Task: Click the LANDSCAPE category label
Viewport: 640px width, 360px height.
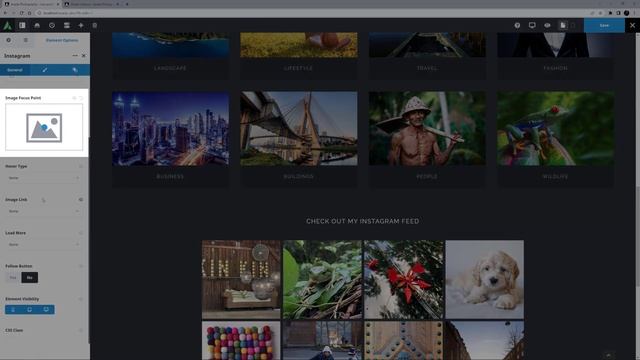Action: [170, 68]
